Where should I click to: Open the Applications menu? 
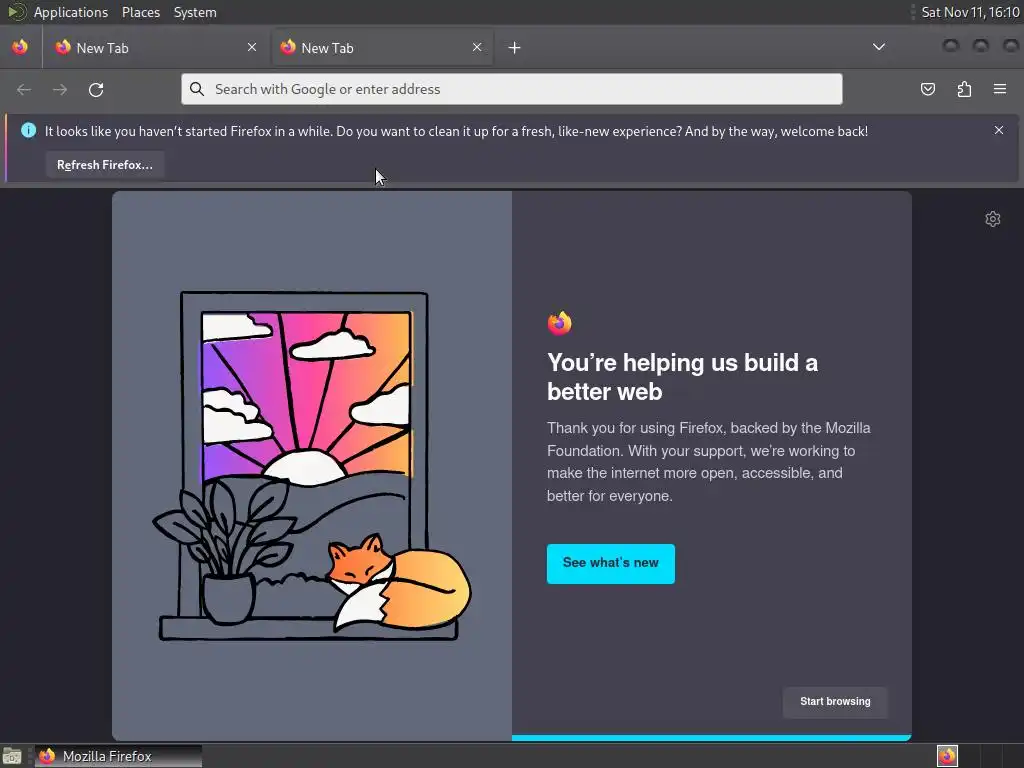[71, 12]
